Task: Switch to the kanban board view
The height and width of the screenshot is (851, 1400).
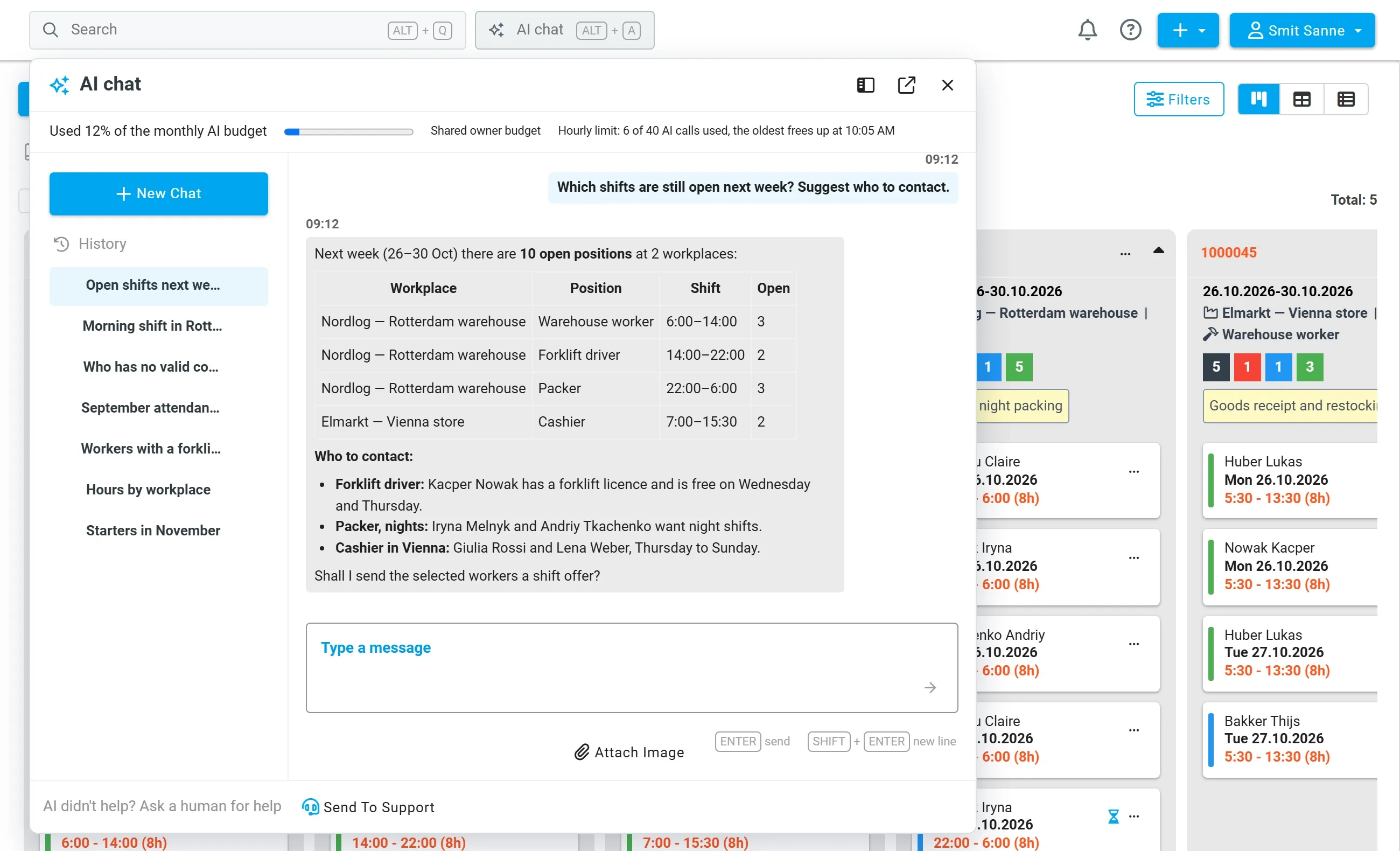Action: pos(1258,100)
